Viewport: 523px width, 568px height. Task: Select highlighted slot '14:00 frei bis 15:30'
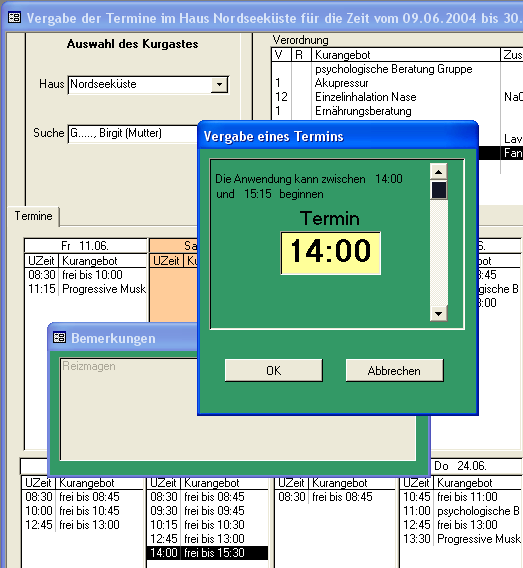click(208, 553)
